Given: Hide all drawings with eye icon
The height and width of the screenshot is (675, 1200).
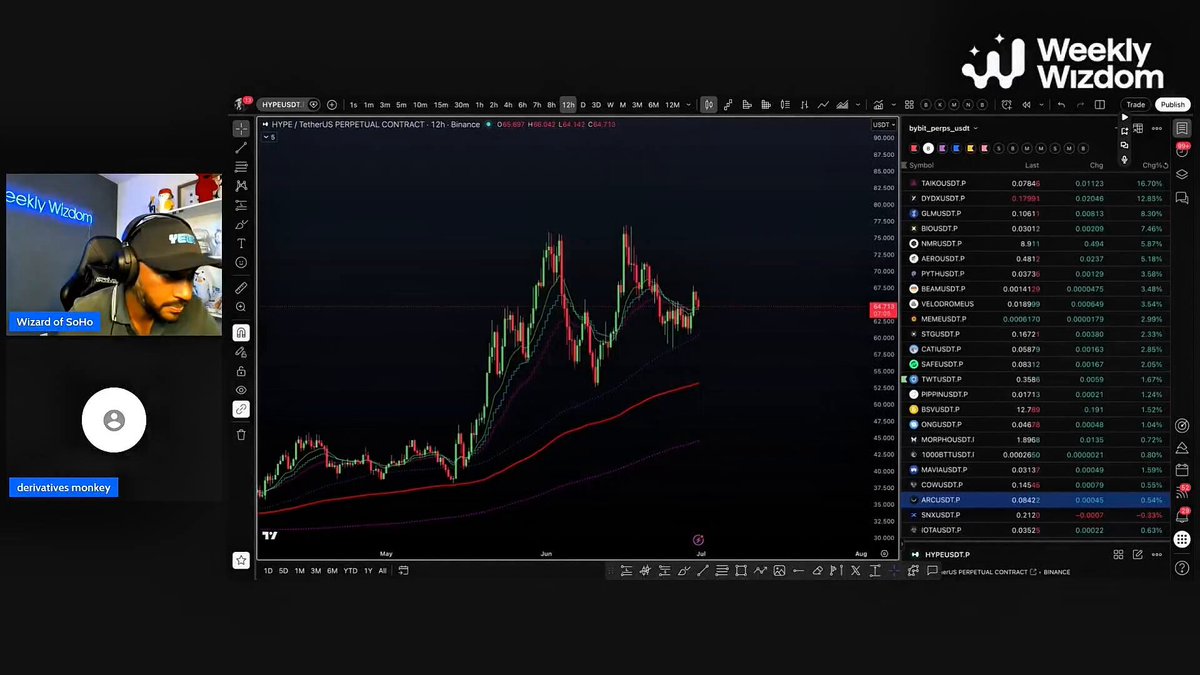Looking at the screenshot, I should (x=241, y=390).
